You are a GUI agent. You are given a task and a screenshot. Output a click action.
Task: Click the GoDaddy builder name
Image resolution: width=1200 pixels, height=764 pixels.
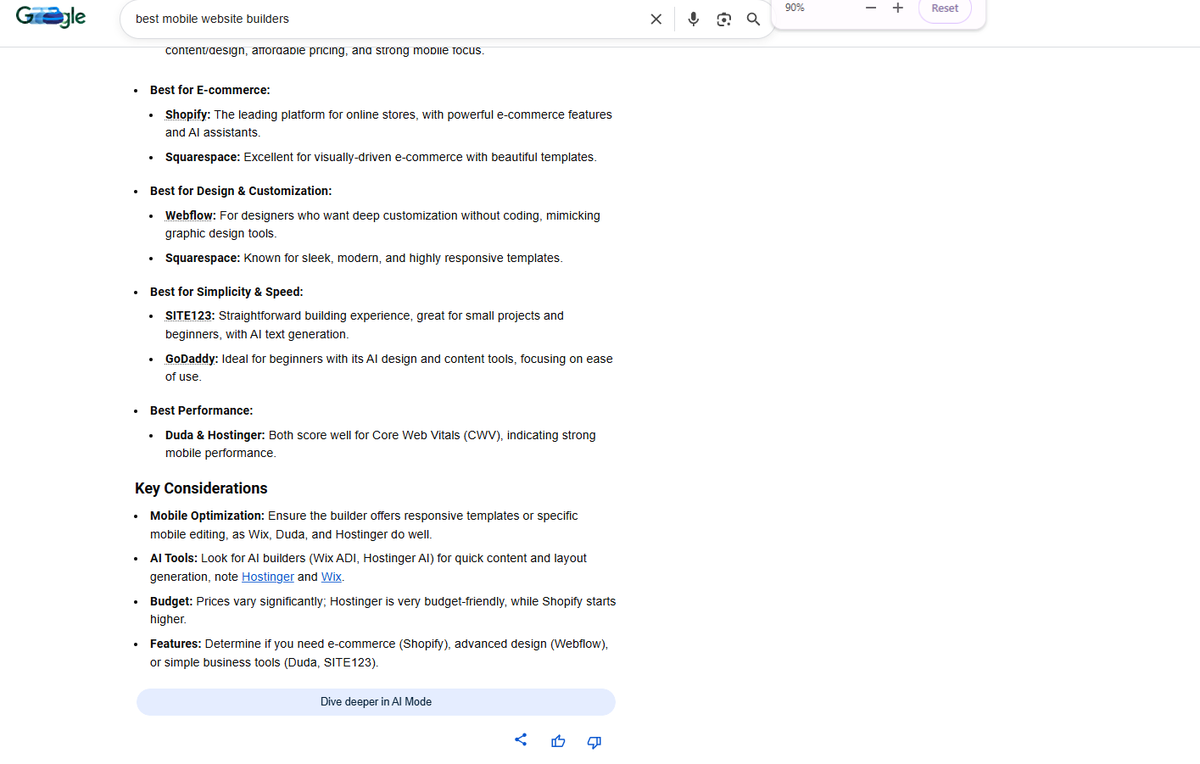[190, 359]
